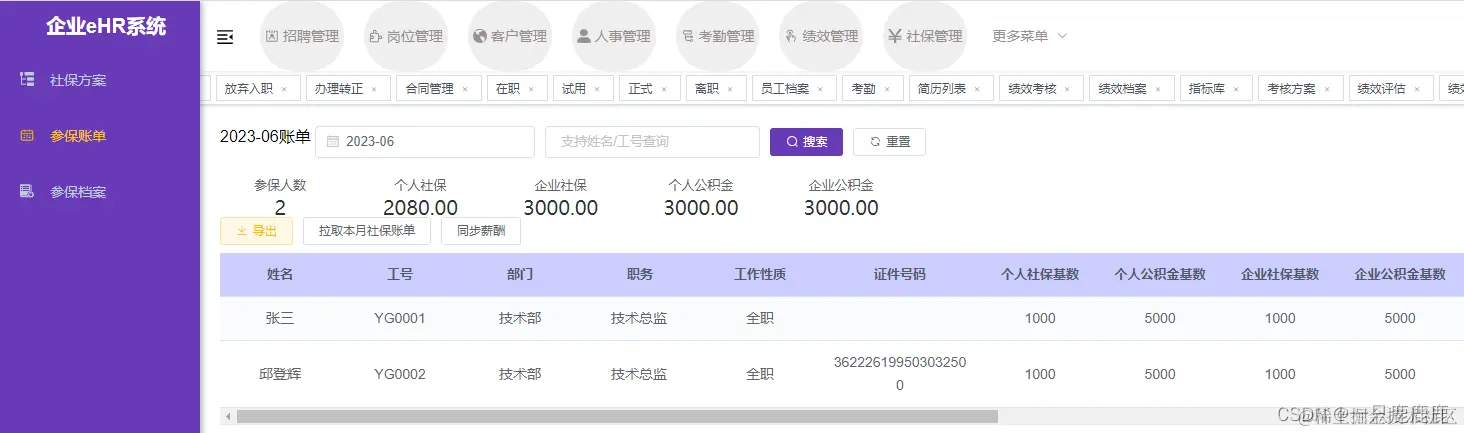
Task: Close the 绩效评估 tab
Action: pyautogui.click(x=1417, y=89)
